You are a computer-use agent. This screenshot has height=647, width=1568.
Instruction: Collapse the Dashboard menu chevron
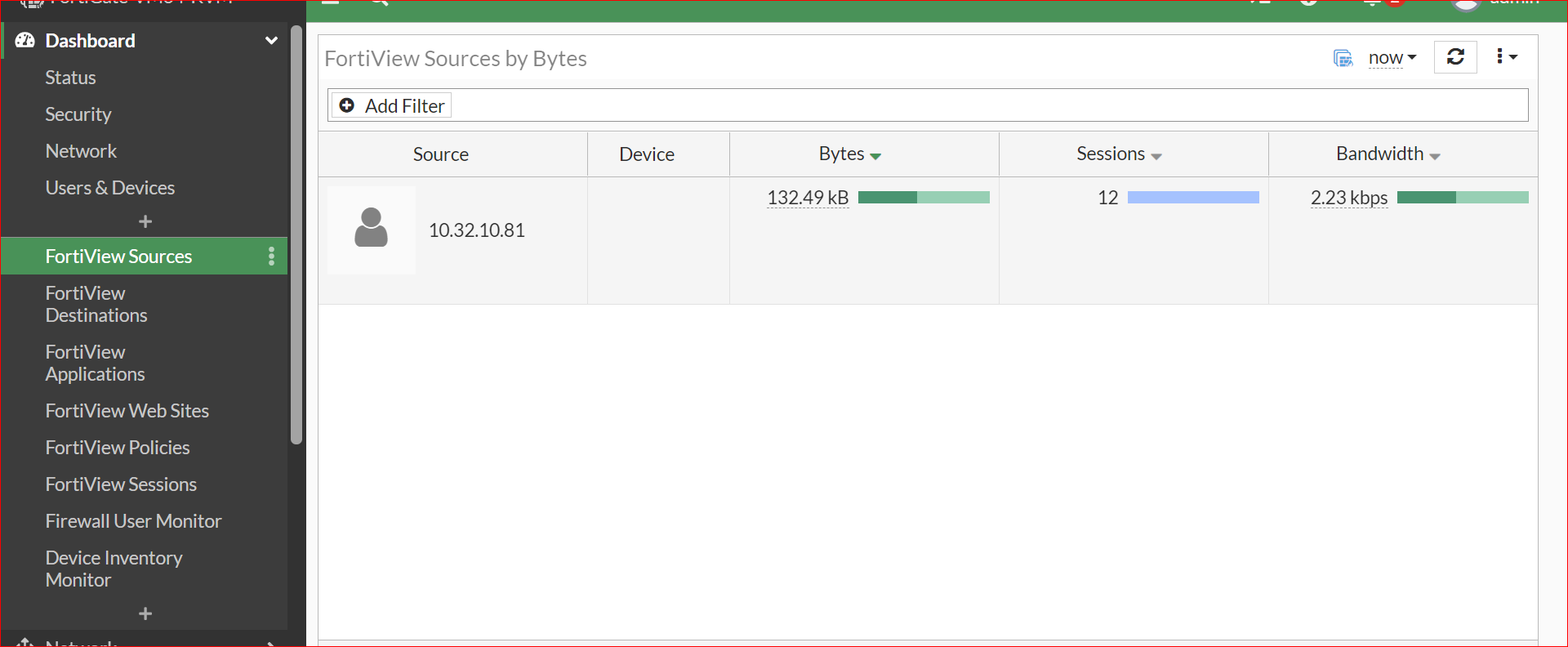click(271, 40)
